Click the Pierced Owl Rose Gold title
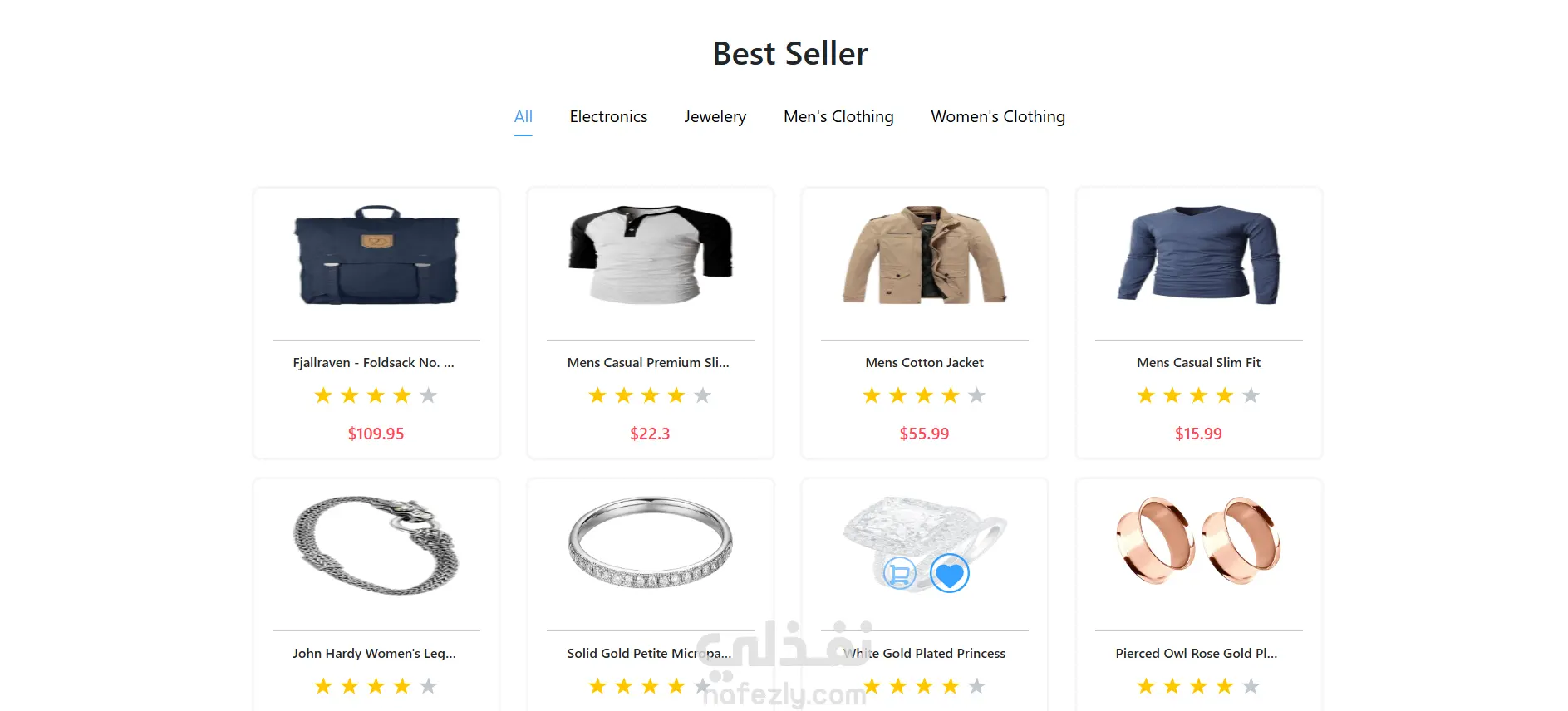The height and width of the screenshot is (711, 1568). (x=1197, y=654)
